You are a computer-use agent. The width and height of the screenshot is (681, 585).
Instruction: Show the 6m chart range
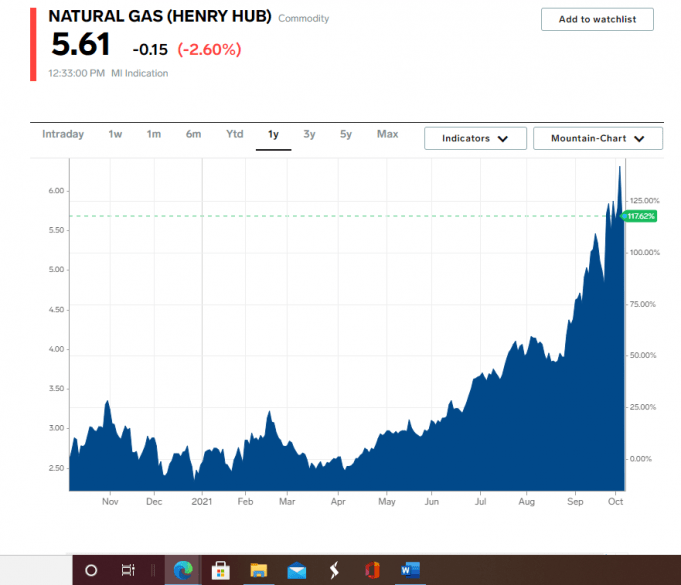point(193,134)
